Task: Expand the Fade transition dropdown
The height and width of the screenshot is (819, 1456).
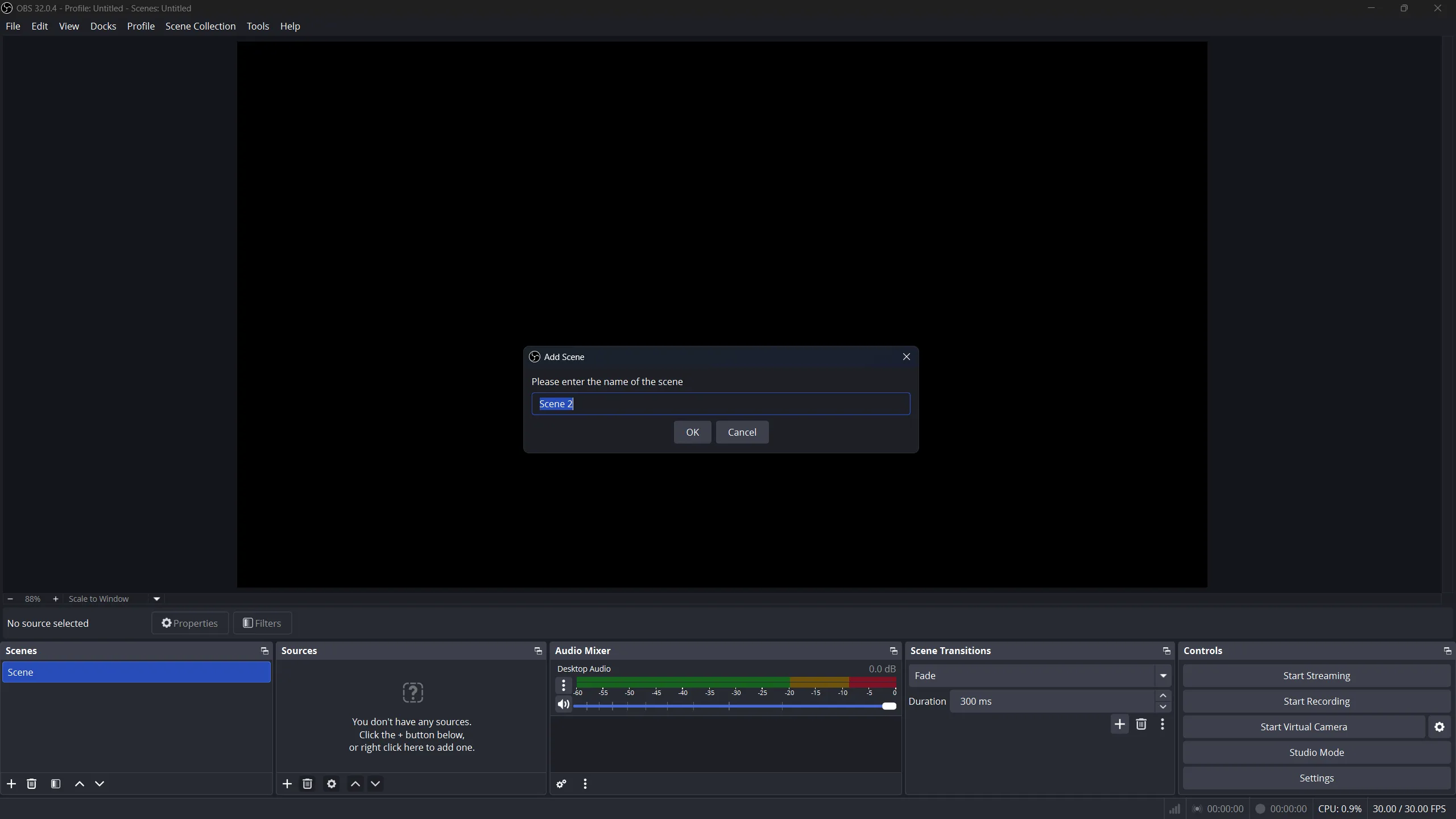Action: [x=1163, y=676]
